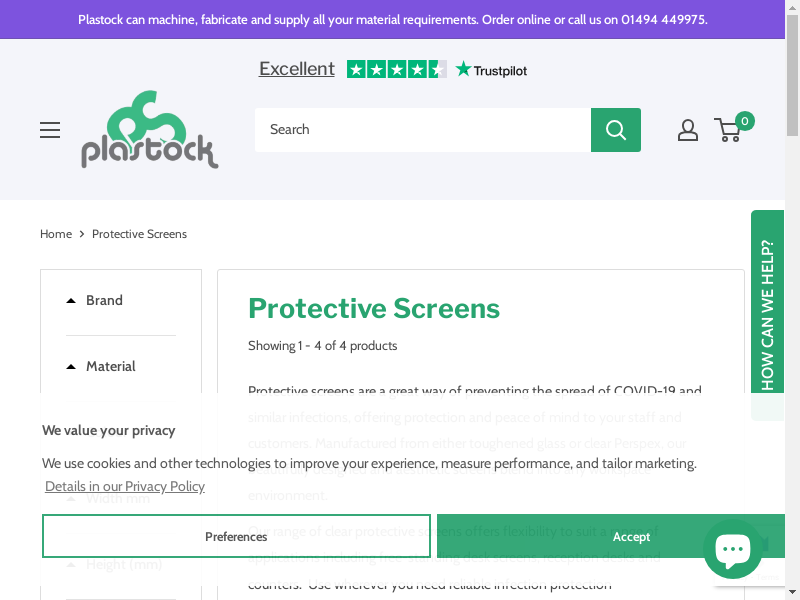
Task: Open the account profile icon
Action: [x=688, y=130]
